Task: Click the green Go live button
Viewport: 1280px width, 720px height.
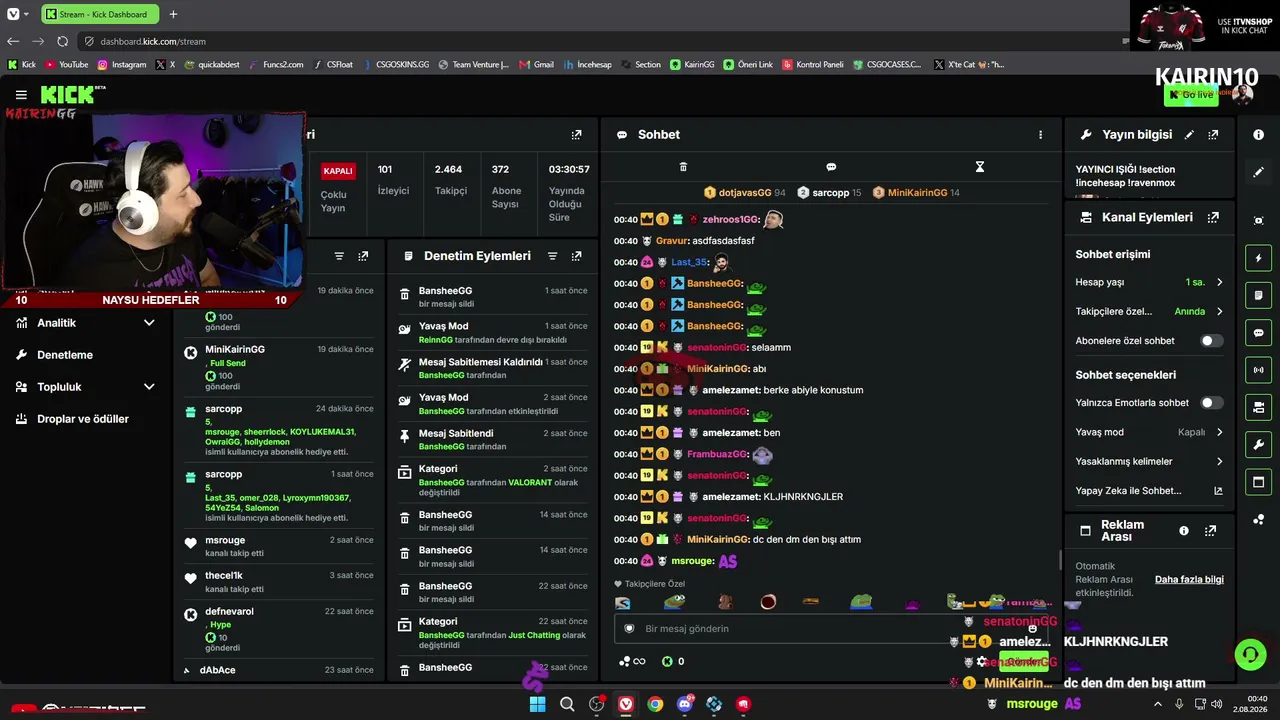Action: coord(1191,94)
